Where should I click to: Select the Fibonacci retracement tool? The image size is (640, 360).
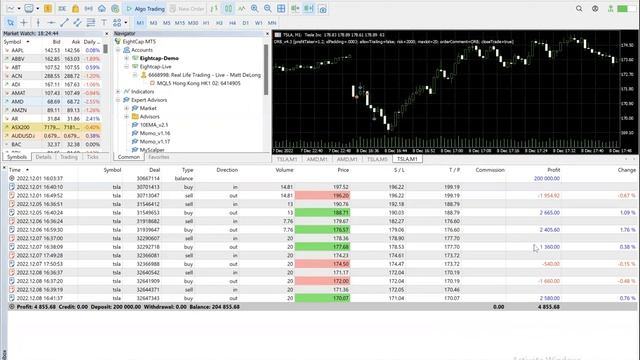coord(91,22)
